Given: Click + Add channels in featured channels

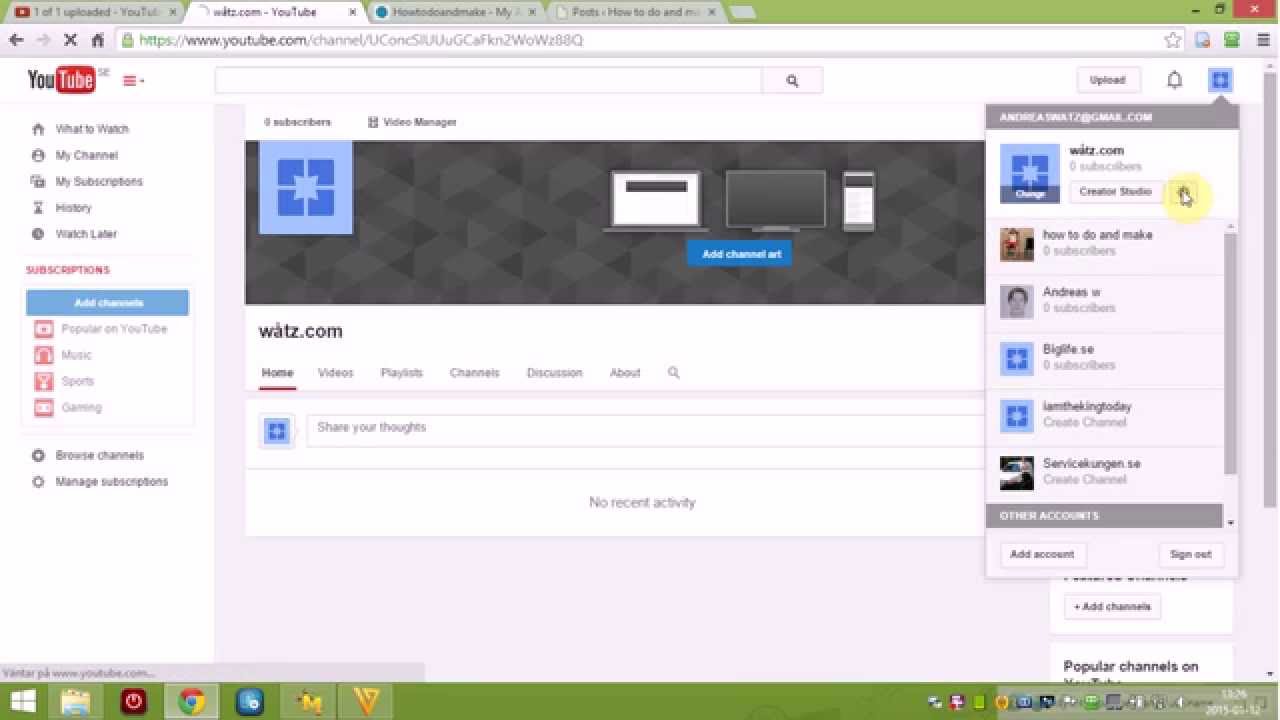Looking at the screenshot, I should [1113, 607].
